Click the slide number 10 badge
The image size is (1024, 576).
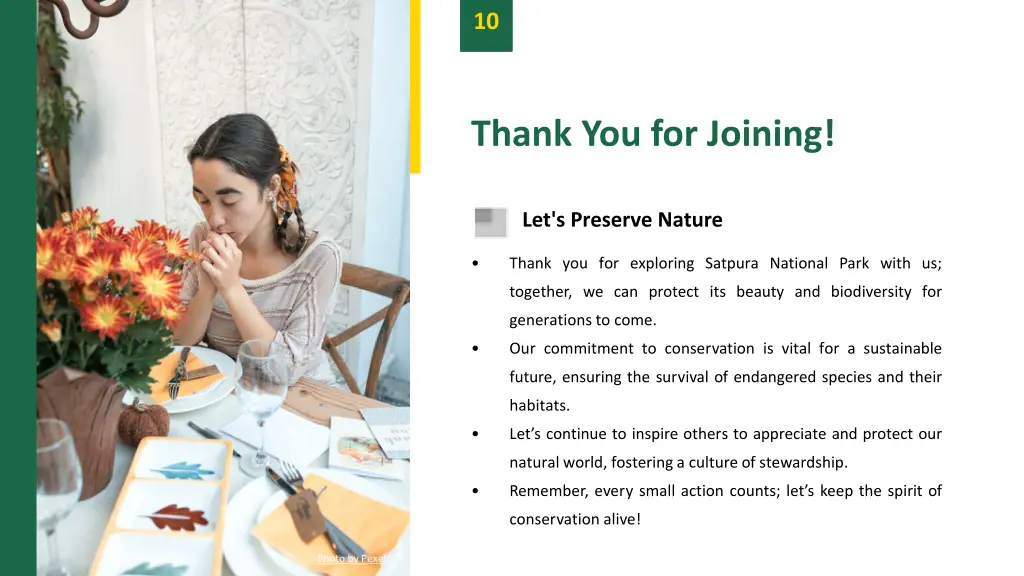pyautogui.click(x=486, y=25)
